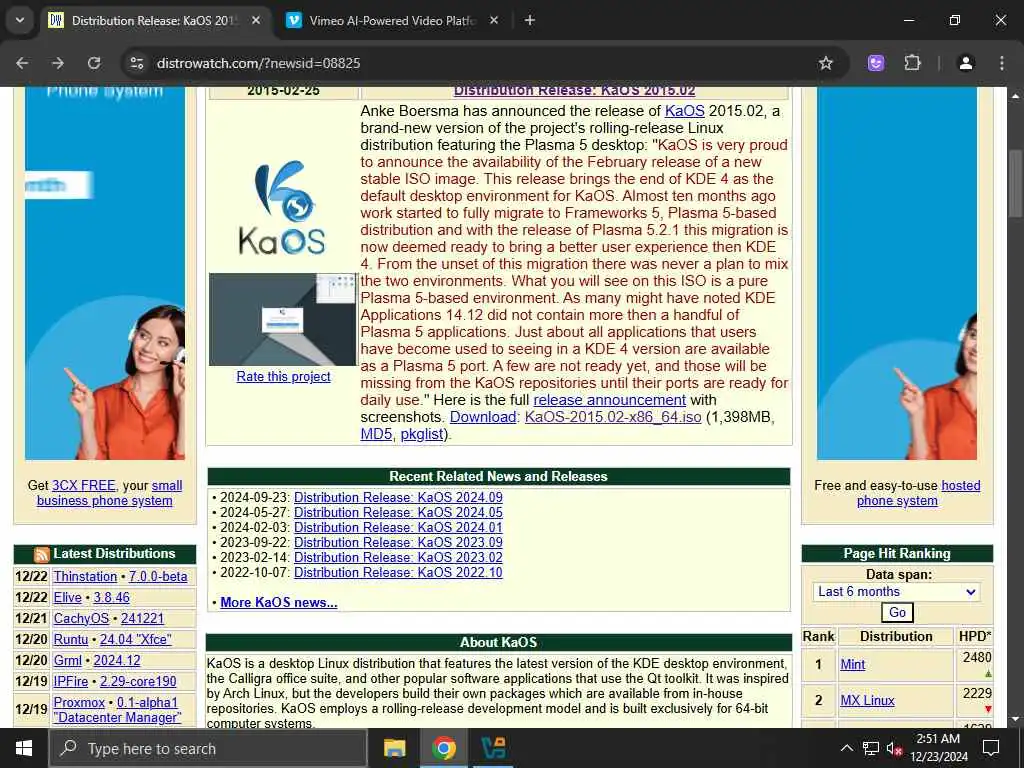Click the Download link
This screenshot has height=768, width=1024.
click(483, 417)
